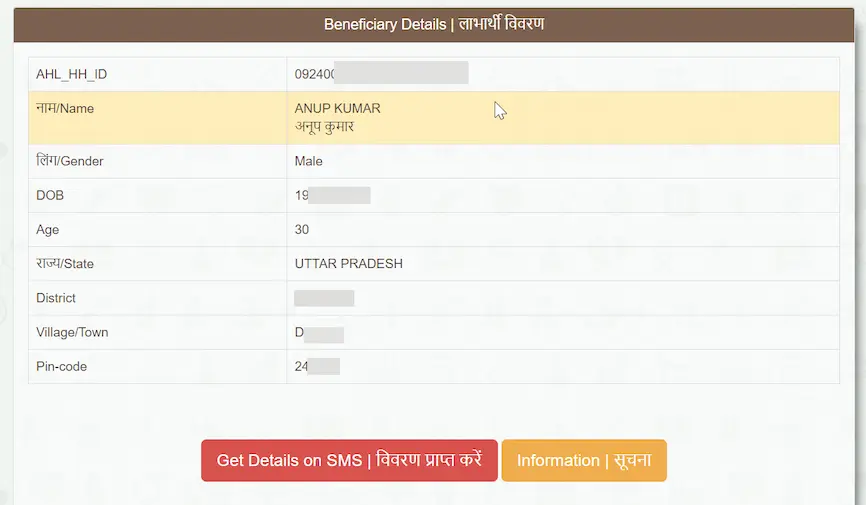
Task: Select the redacted DOB value
Action: [332, 196]
